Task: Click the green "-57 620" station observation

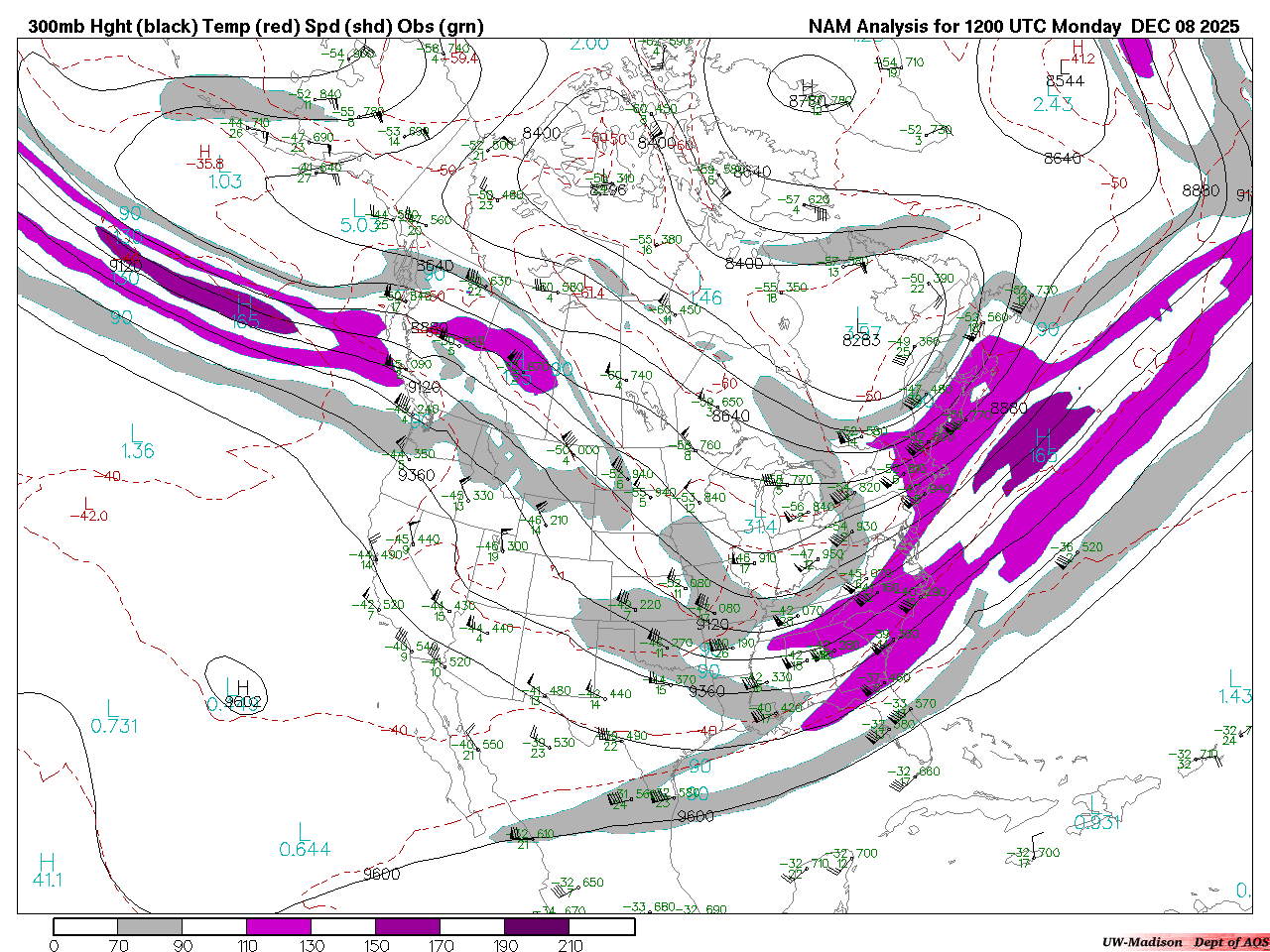Action: point(804,199)
